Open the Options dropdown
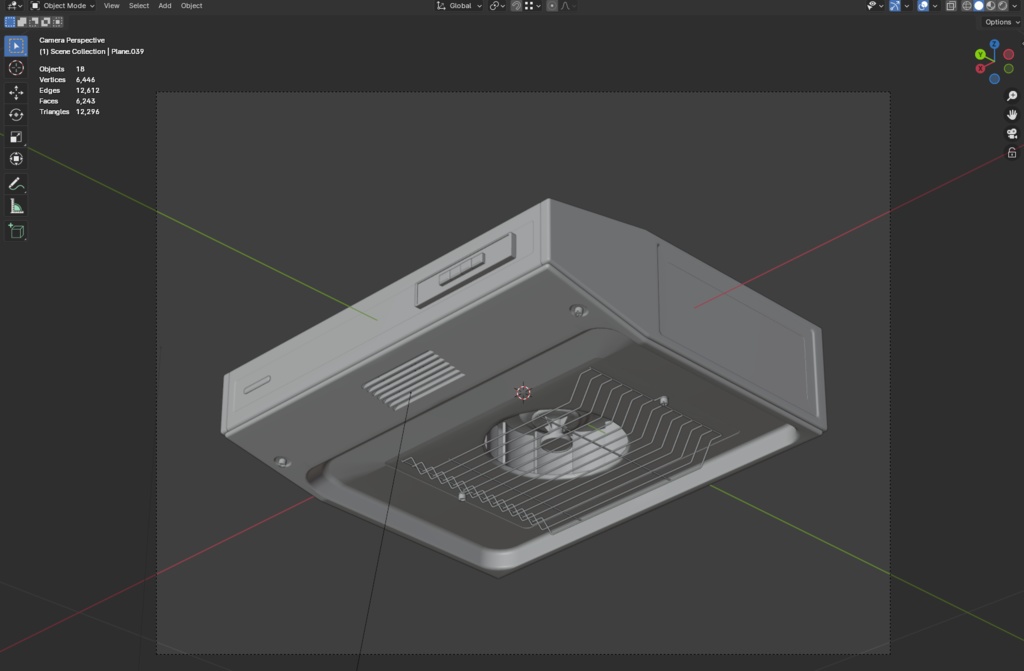This screenshot has height=671, width=1024. pyautogui.click(x=1002, y=22)
